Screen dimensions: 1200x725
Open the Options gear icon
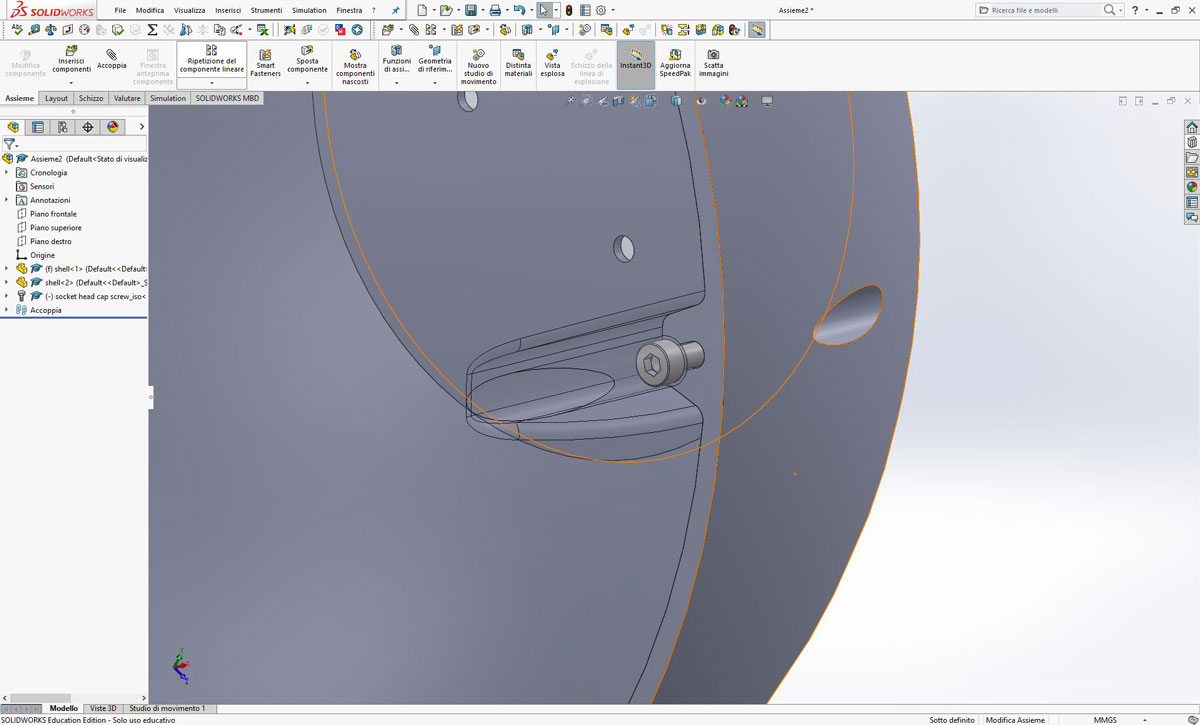coord(601,10)
